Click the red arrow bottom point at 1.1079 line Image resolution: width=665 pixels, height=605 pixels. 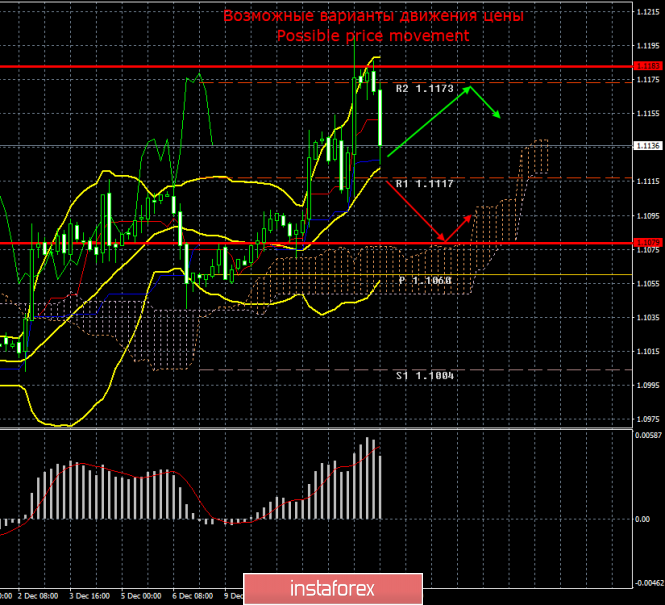pos(442,241)
